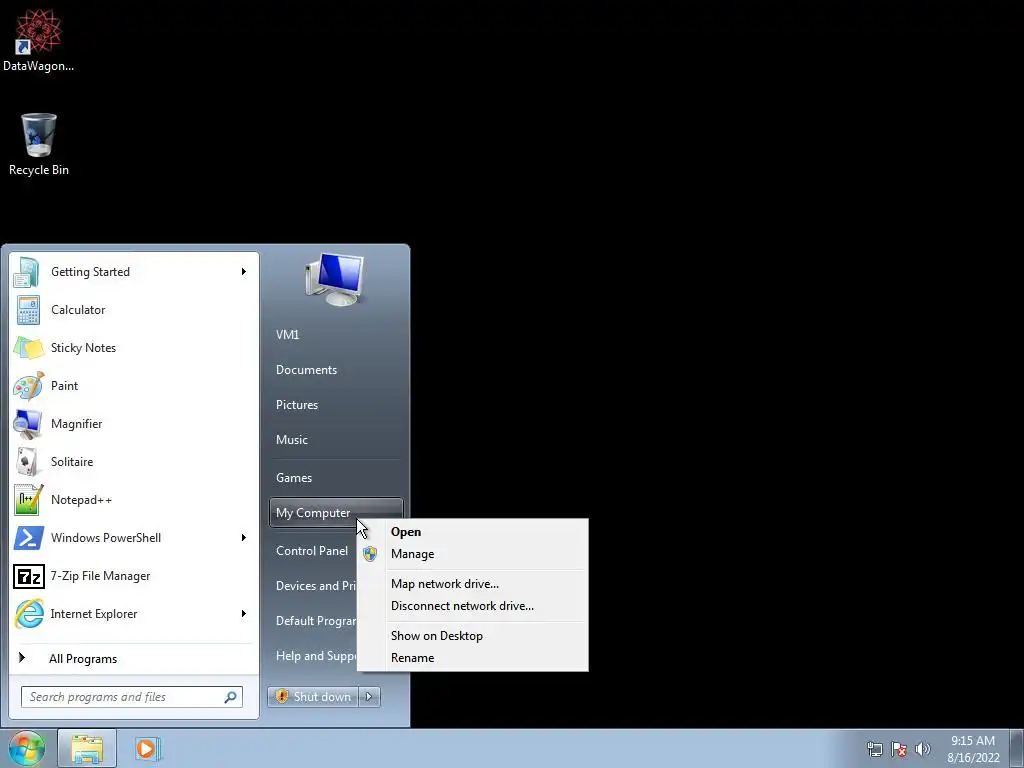Open the VM1 user folder link

click(287, 335)
